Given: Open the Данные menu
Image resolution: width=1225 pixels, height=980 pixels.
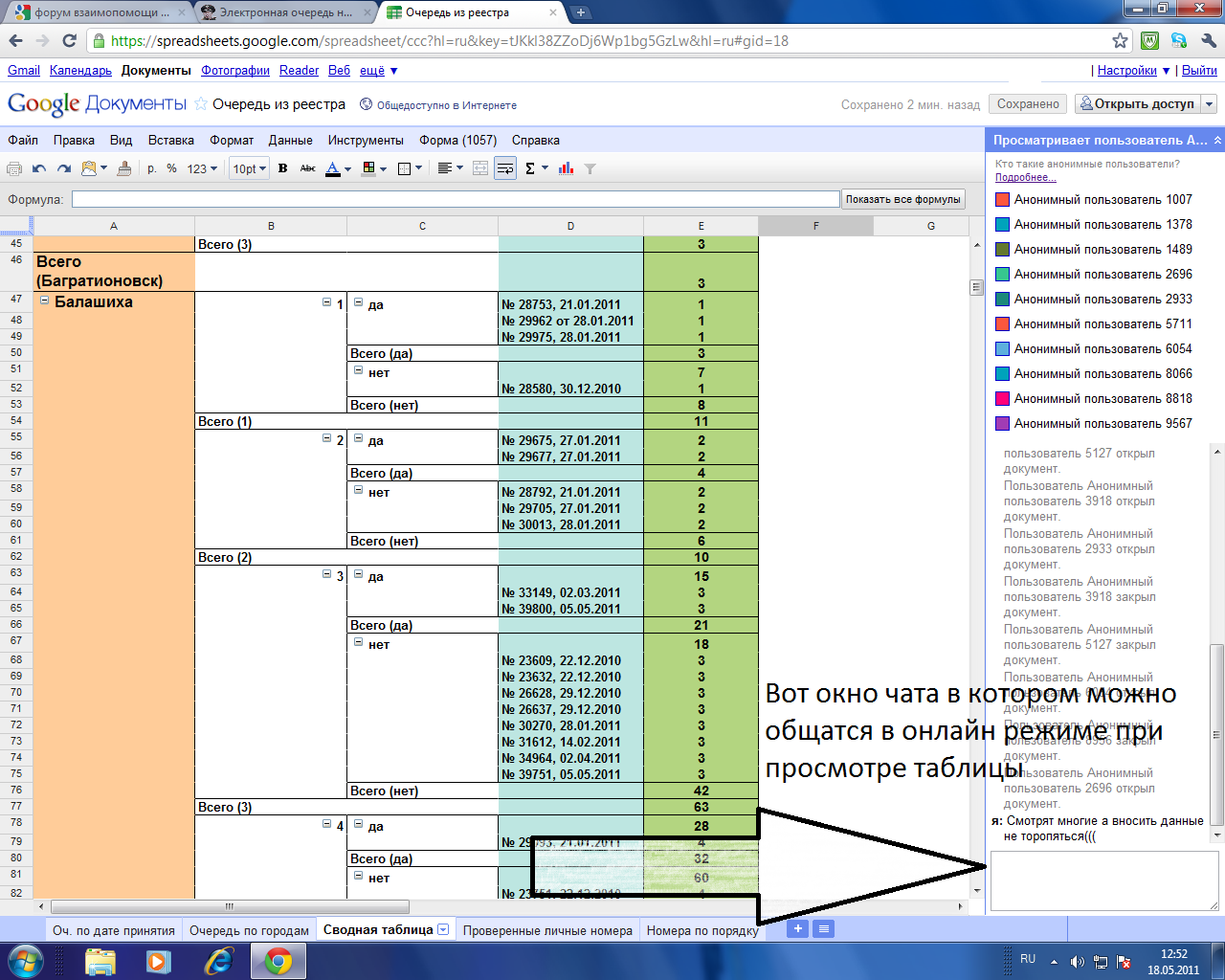Looking at the screenshot, I should point(290,140).
